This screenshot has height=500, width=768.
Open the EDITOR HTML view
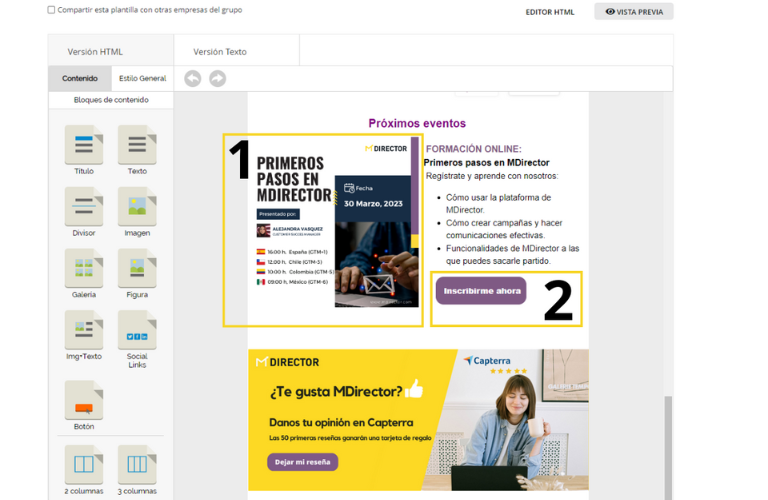tap(550, 12)
